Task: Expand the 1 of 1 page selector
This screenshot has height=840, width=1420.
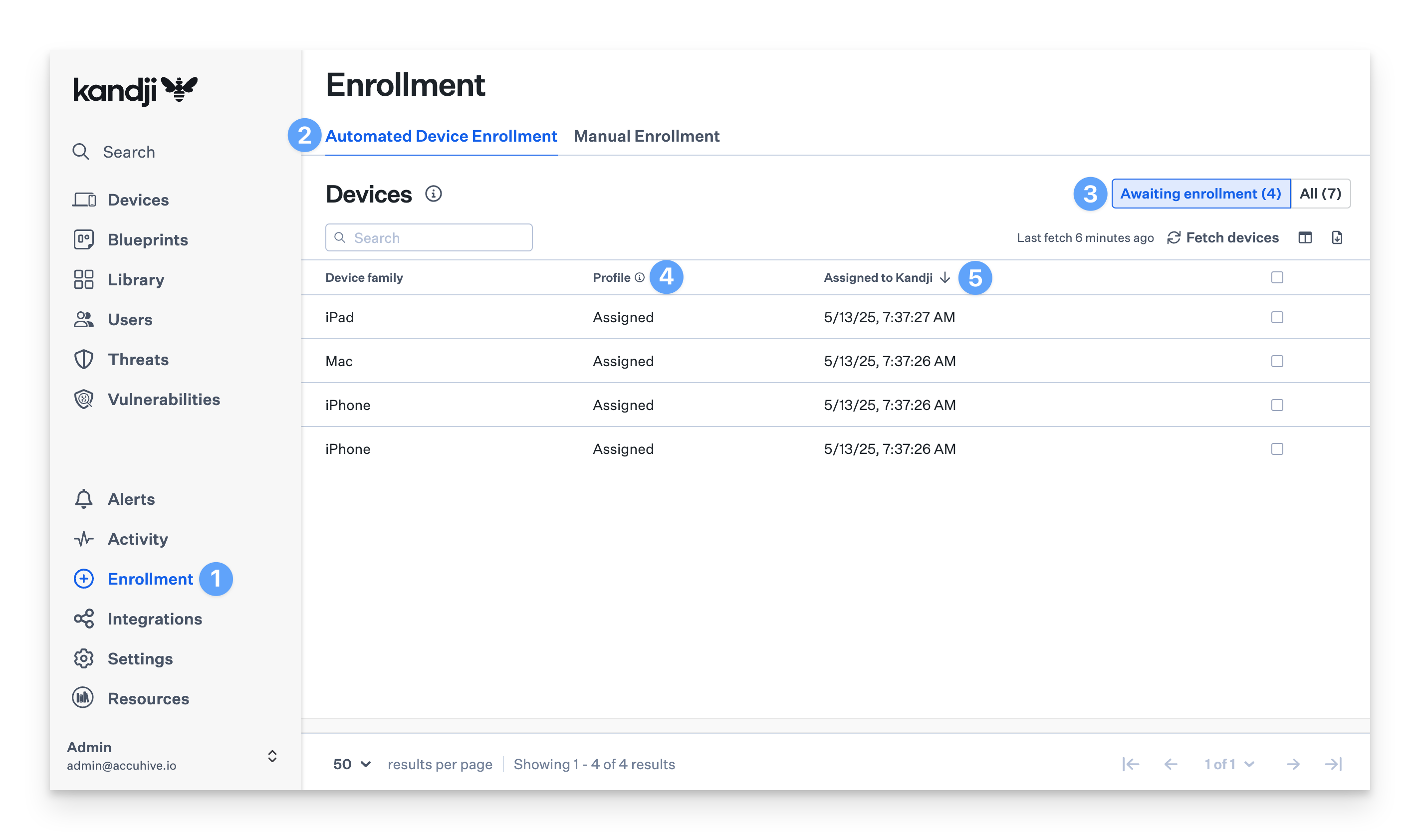Action: pos(1229,764)
